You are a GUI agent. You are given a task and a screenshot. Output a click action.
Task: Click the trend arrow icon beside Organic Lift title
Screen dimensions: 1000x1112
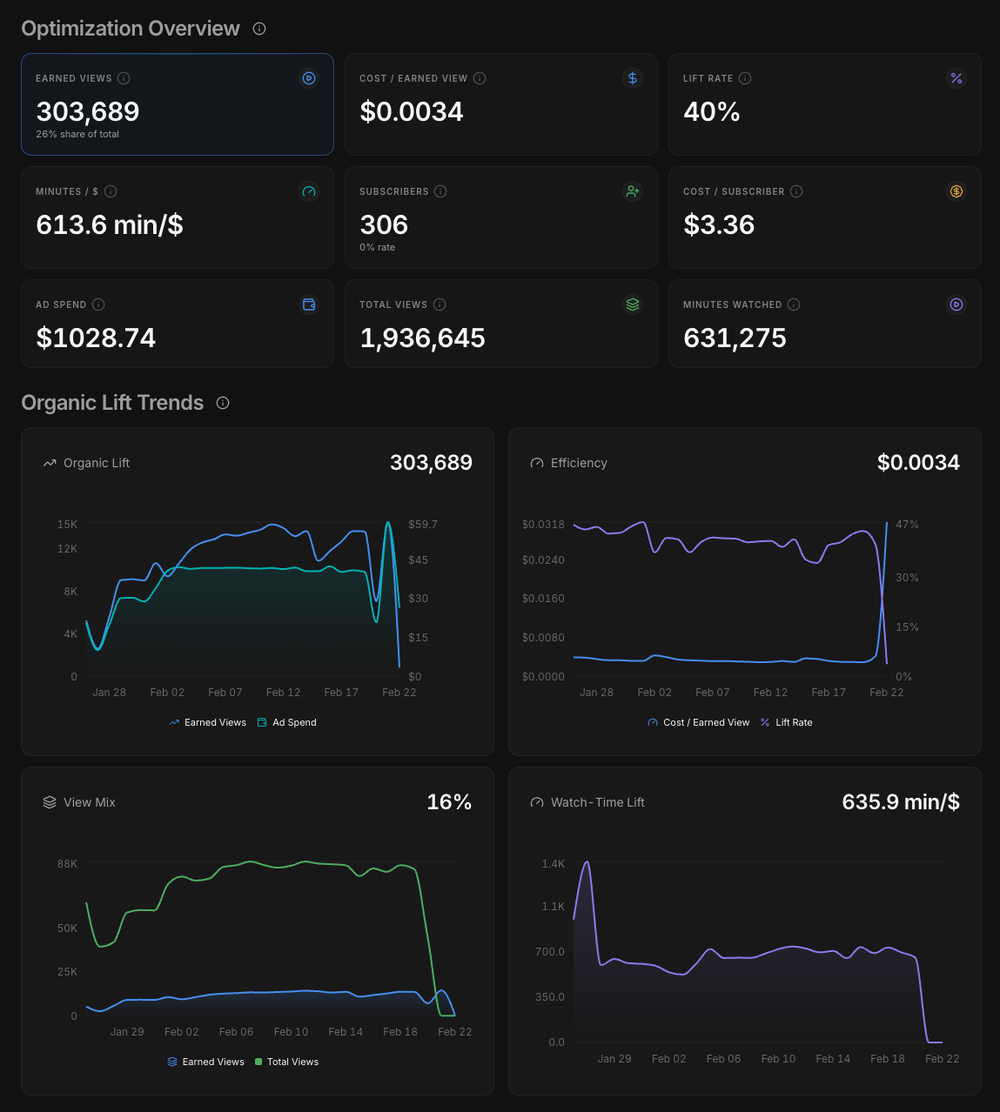coord(49,462)
